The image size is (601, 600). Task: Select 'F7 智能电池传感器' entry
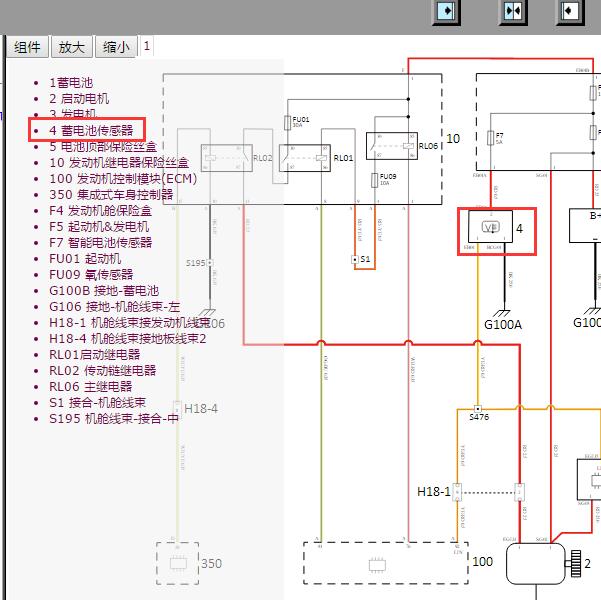click(100, 242)
